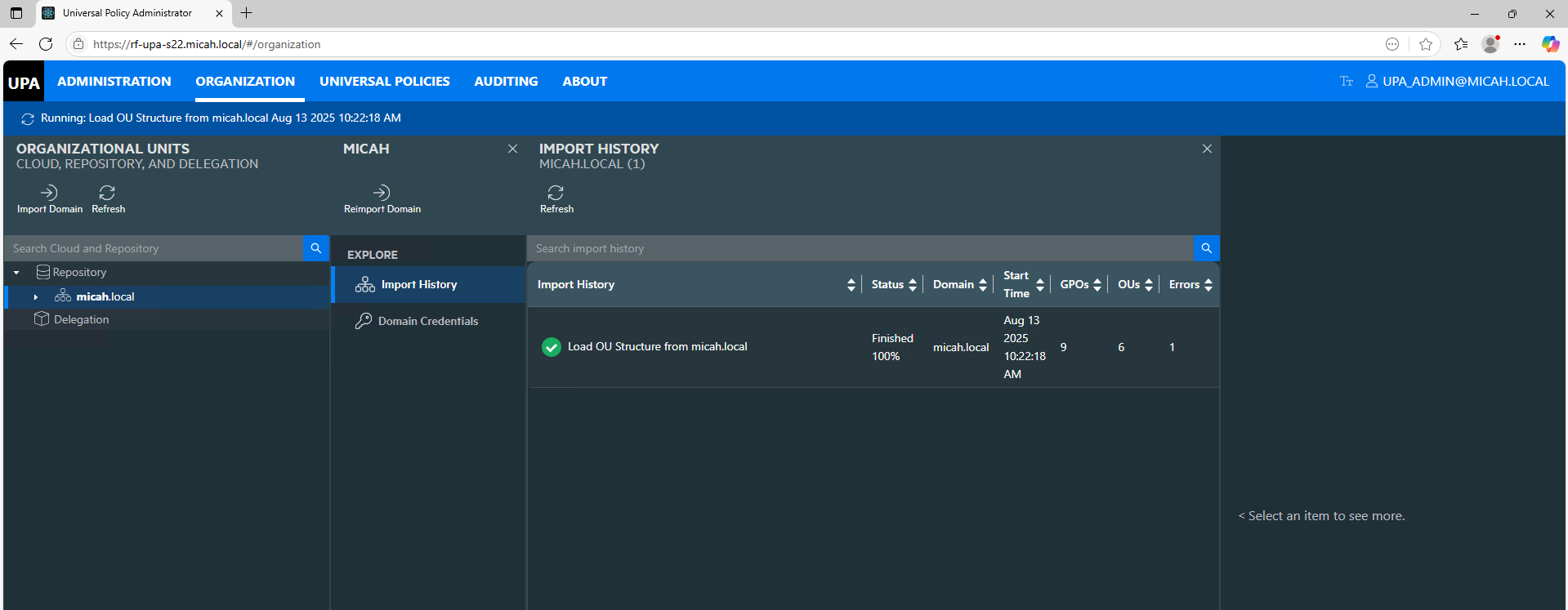Switch to the Auditing tab
This screenshot has height=610, width=1568.
click(506, 82)
